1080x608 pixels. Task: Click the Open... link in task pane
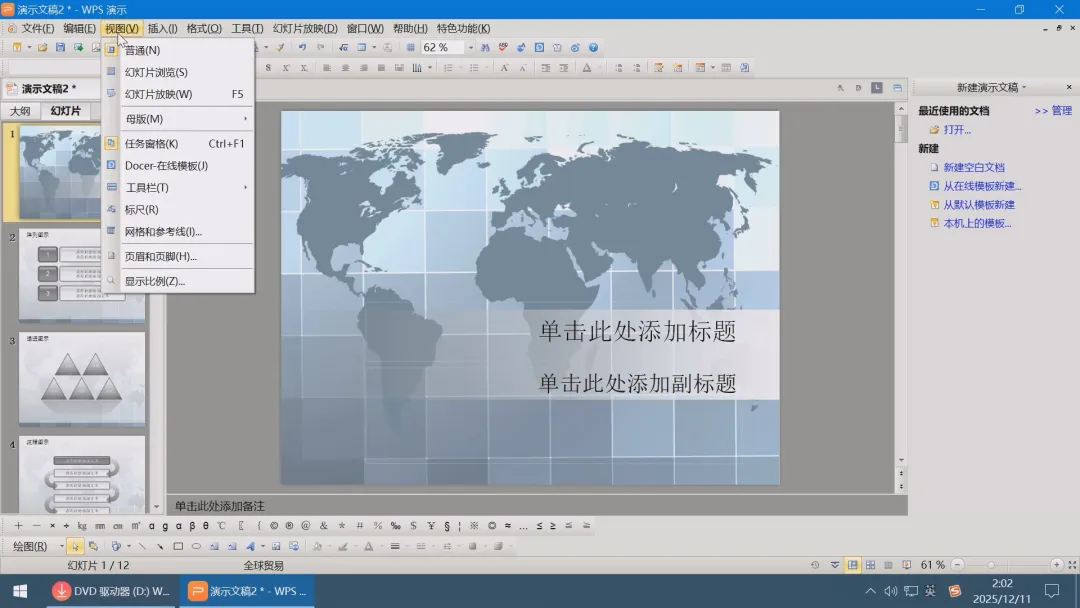pyautogui.click(x=957, y=129)
